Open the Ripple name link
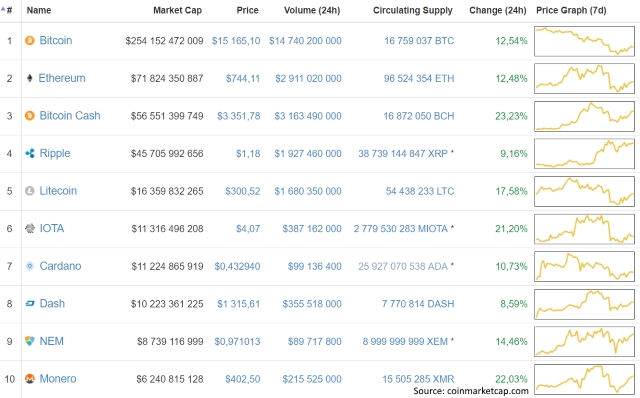640x398 pixels. (55, 153)
